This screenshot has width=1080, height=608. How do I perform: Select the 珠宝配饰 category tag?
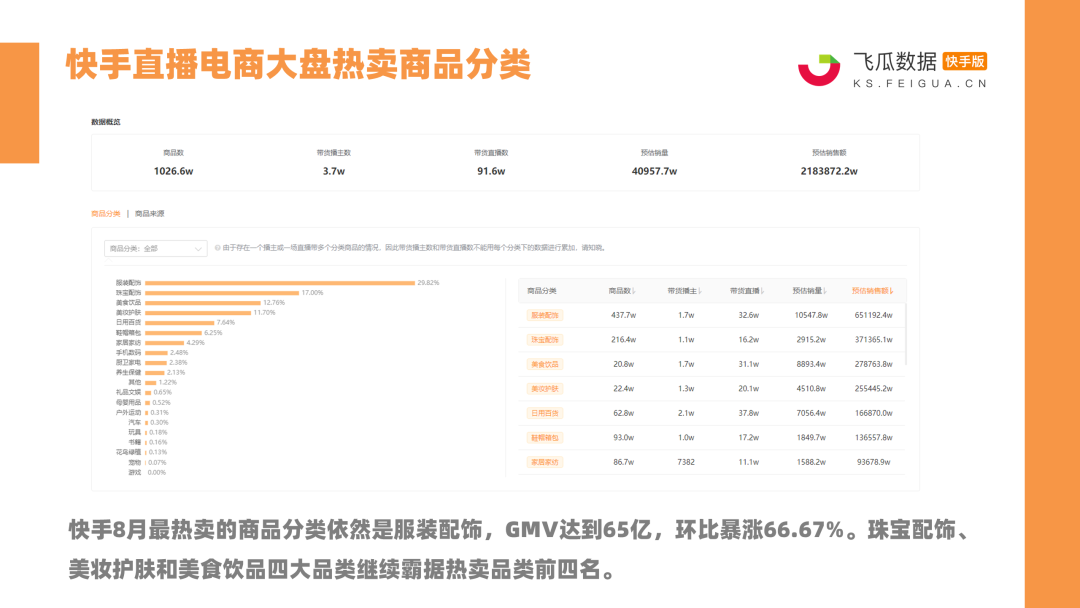click(x=545, y=339)
